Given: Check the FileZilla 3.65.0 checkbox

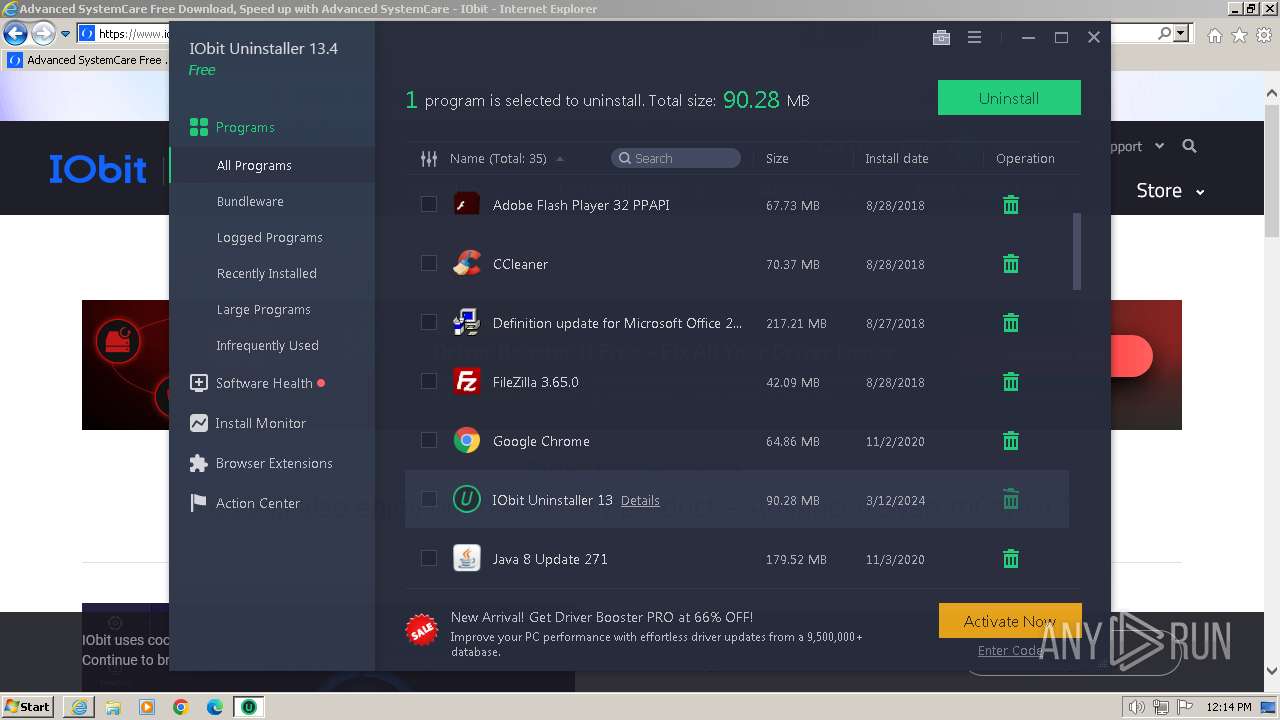Looking at the screenshot, I should [429, 381].
